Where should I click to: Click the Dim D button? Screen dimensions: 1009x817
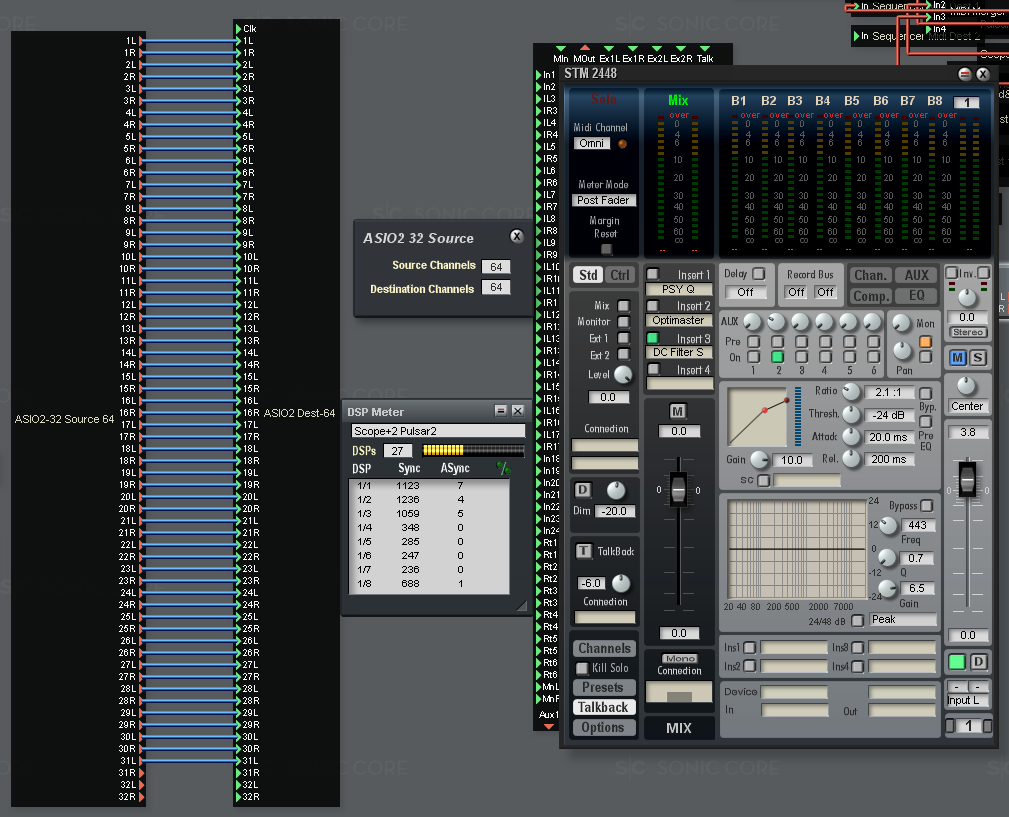(584, 490)
